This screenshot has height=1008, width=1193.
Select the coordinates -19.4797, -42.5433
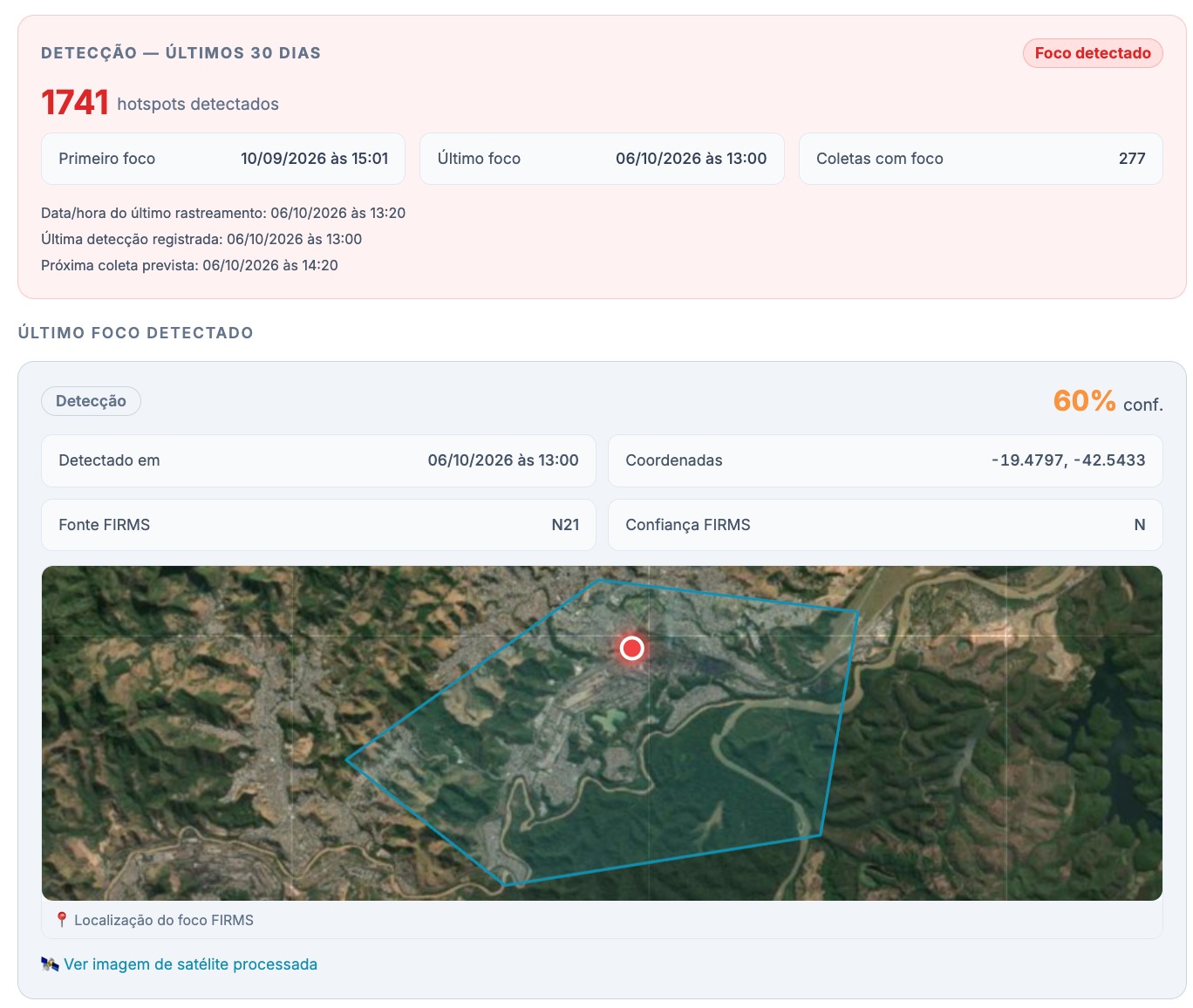(x=1068, y=460)
